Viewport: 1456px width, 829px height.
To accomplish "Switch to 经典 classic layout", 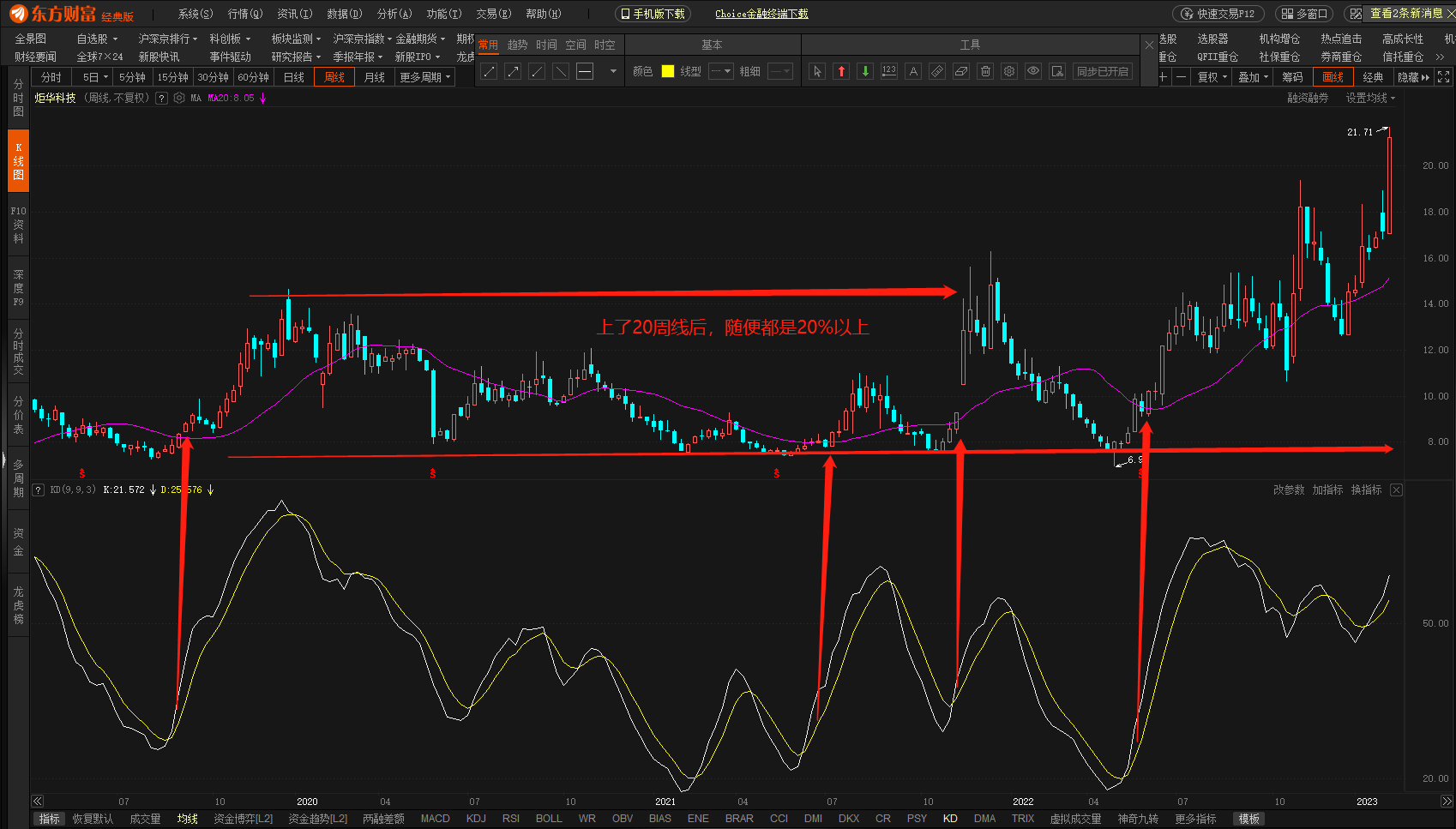I will pos(1373,77).
